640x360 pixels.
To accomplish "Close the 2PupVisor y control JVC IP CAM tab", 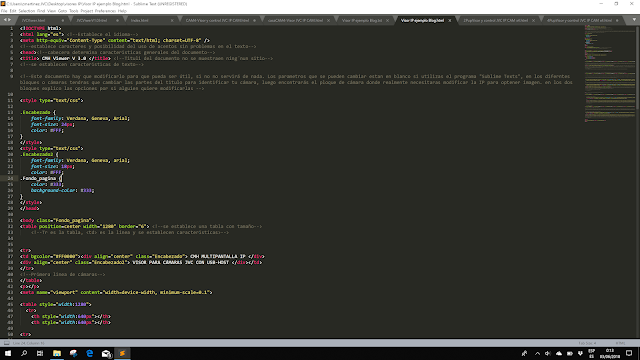I will pos(533,20).
